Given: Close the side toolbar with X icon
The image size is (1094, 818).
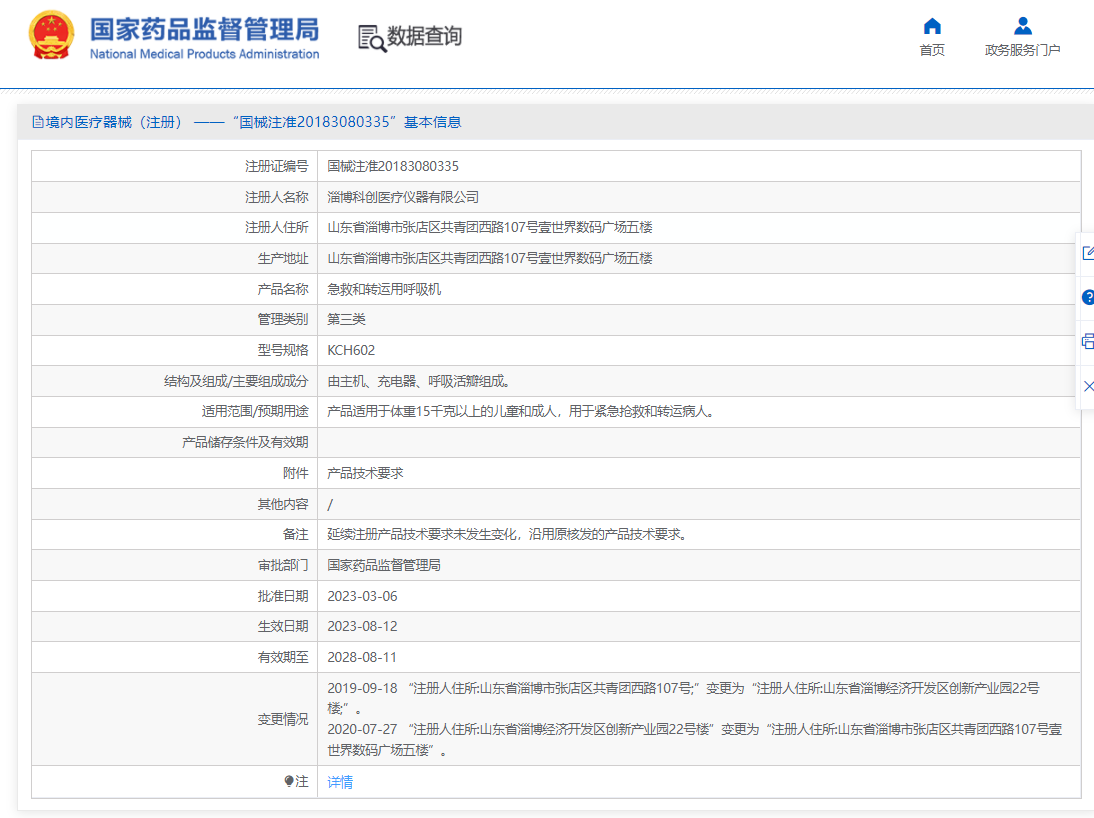Looking at the screenshot, I should (1088, 386).
